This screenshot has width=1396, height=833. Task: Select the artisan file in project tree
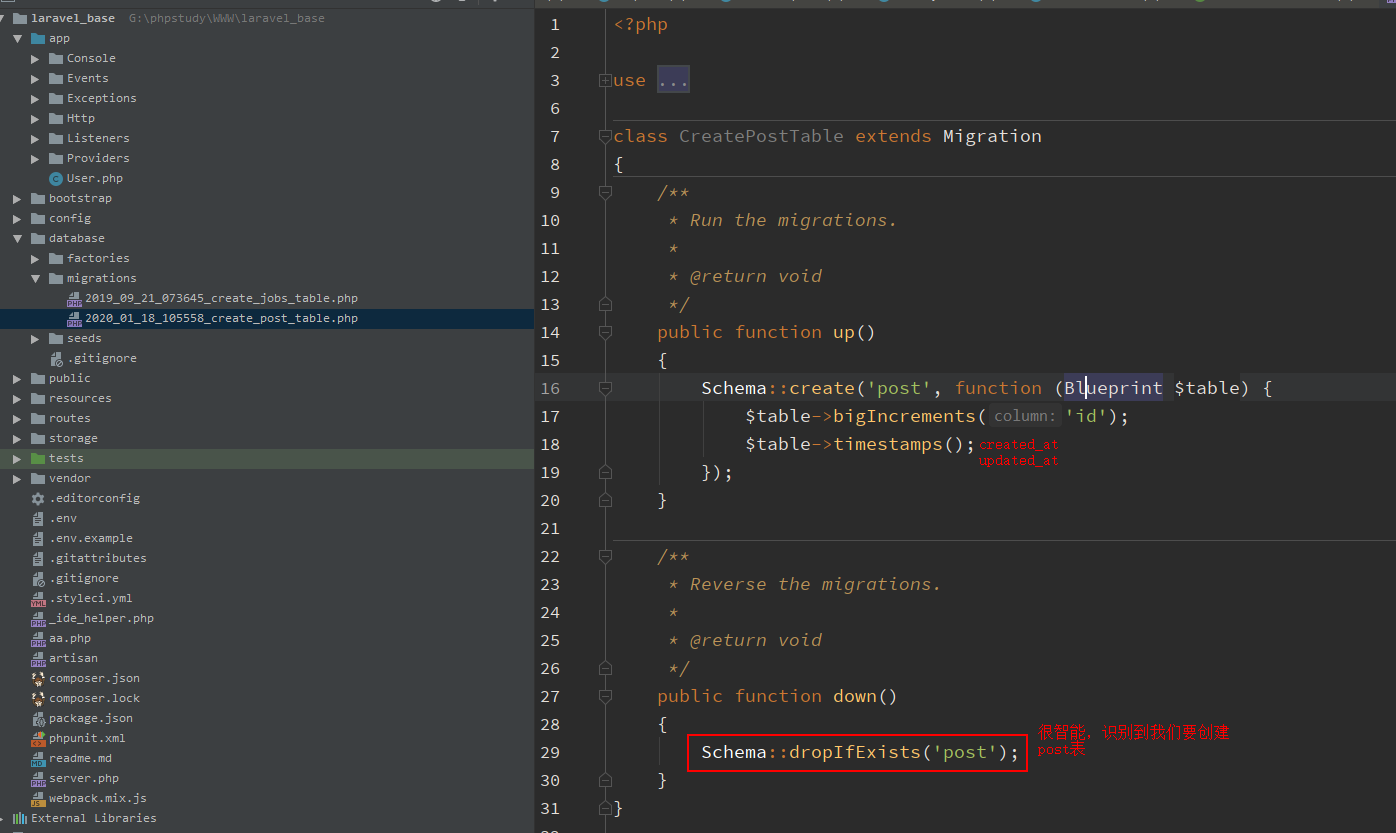(73, 659)
